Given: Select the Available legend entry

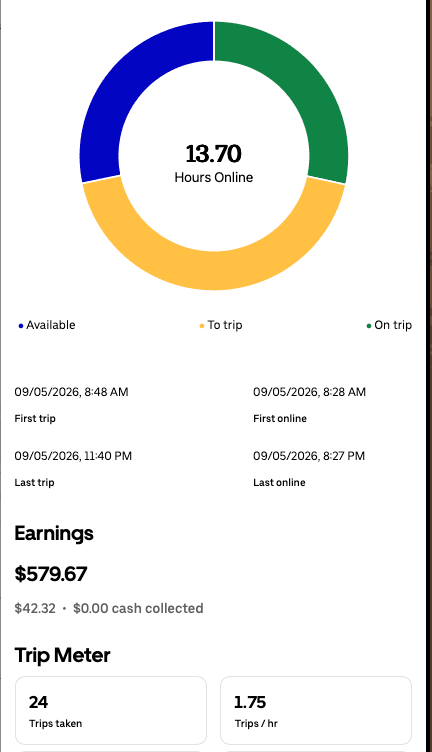Looking at the screenshot, I should [47, 325].
